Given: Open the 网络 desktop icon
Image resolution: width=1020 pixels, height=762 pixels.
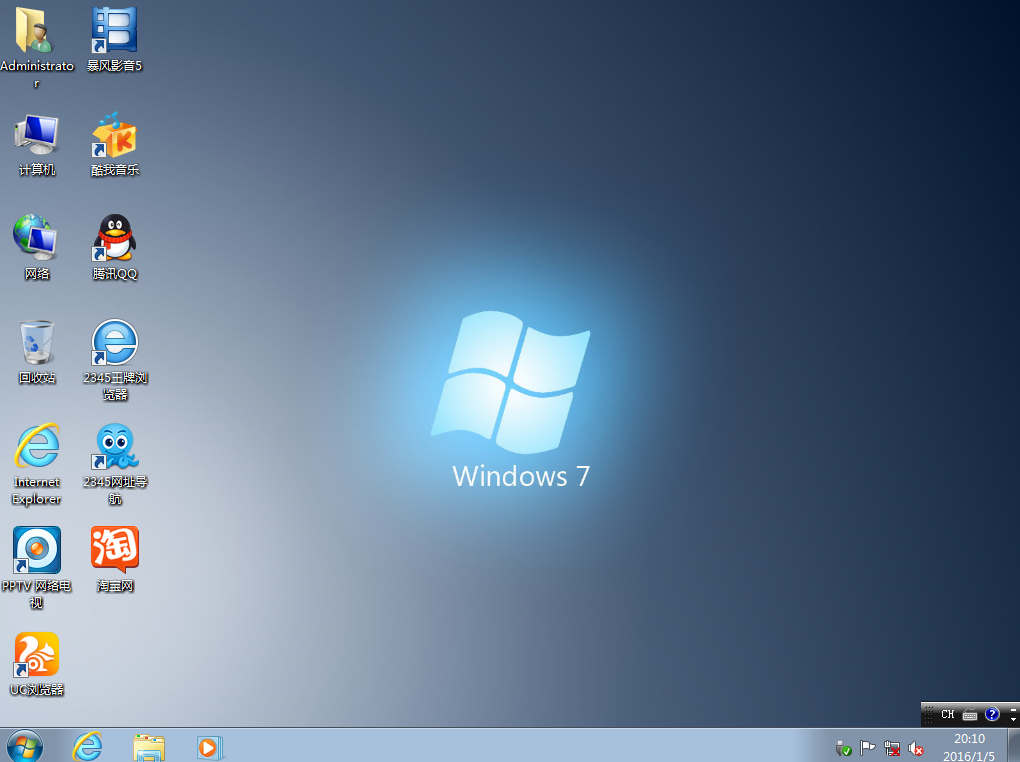Looking at the screenshot, I should click(36, 247).
